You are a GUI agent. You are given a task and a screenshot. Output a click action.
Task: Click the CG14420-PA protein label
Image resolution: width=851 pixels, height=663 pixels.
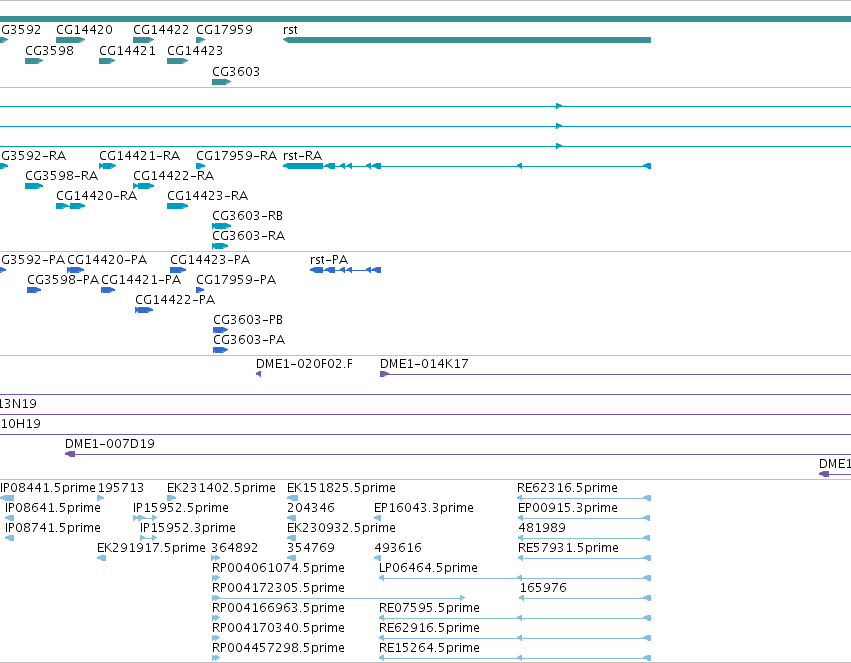click(107, 260)
